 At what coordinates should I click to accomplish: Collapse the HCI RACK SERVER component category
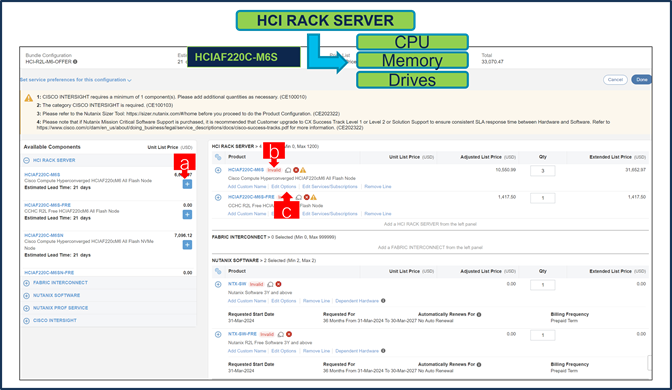tap(27, 160)
